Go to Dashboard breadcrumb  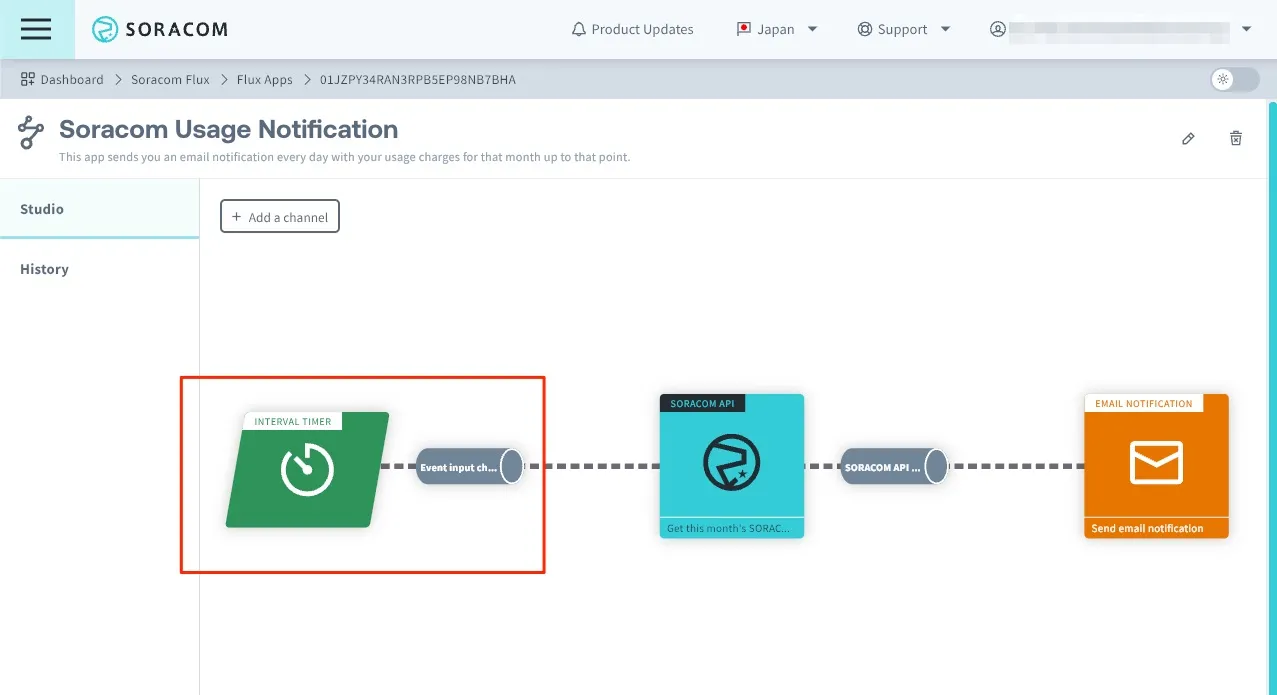point(72,79)
